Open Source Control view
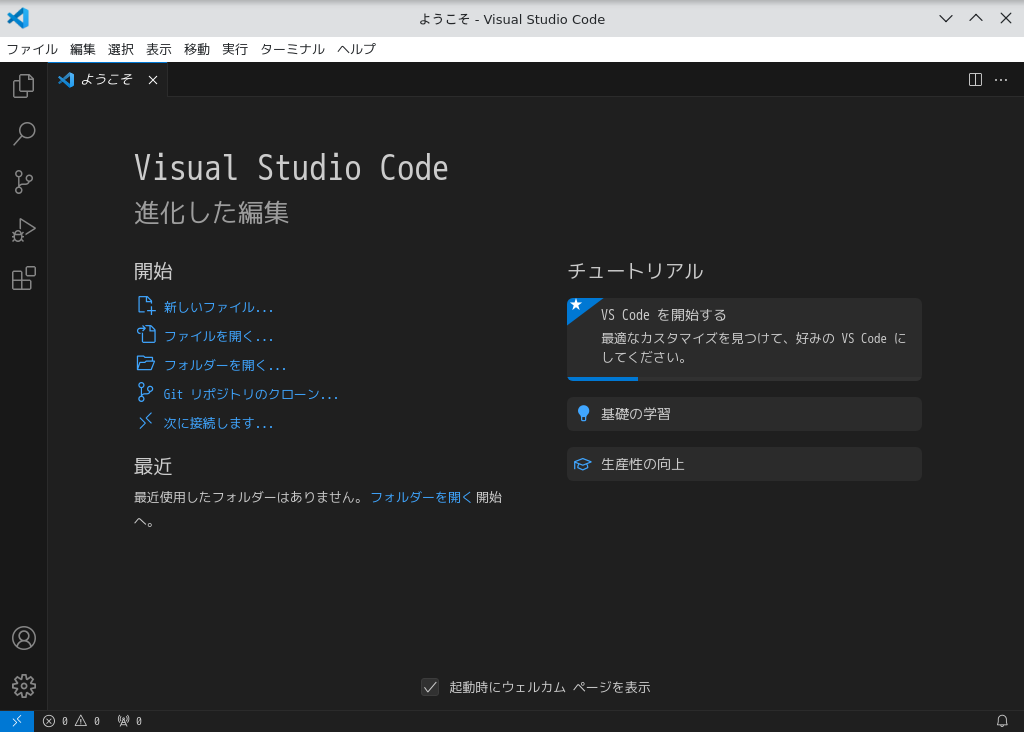Screen dimensions: 1024x732 click(24, 182)
